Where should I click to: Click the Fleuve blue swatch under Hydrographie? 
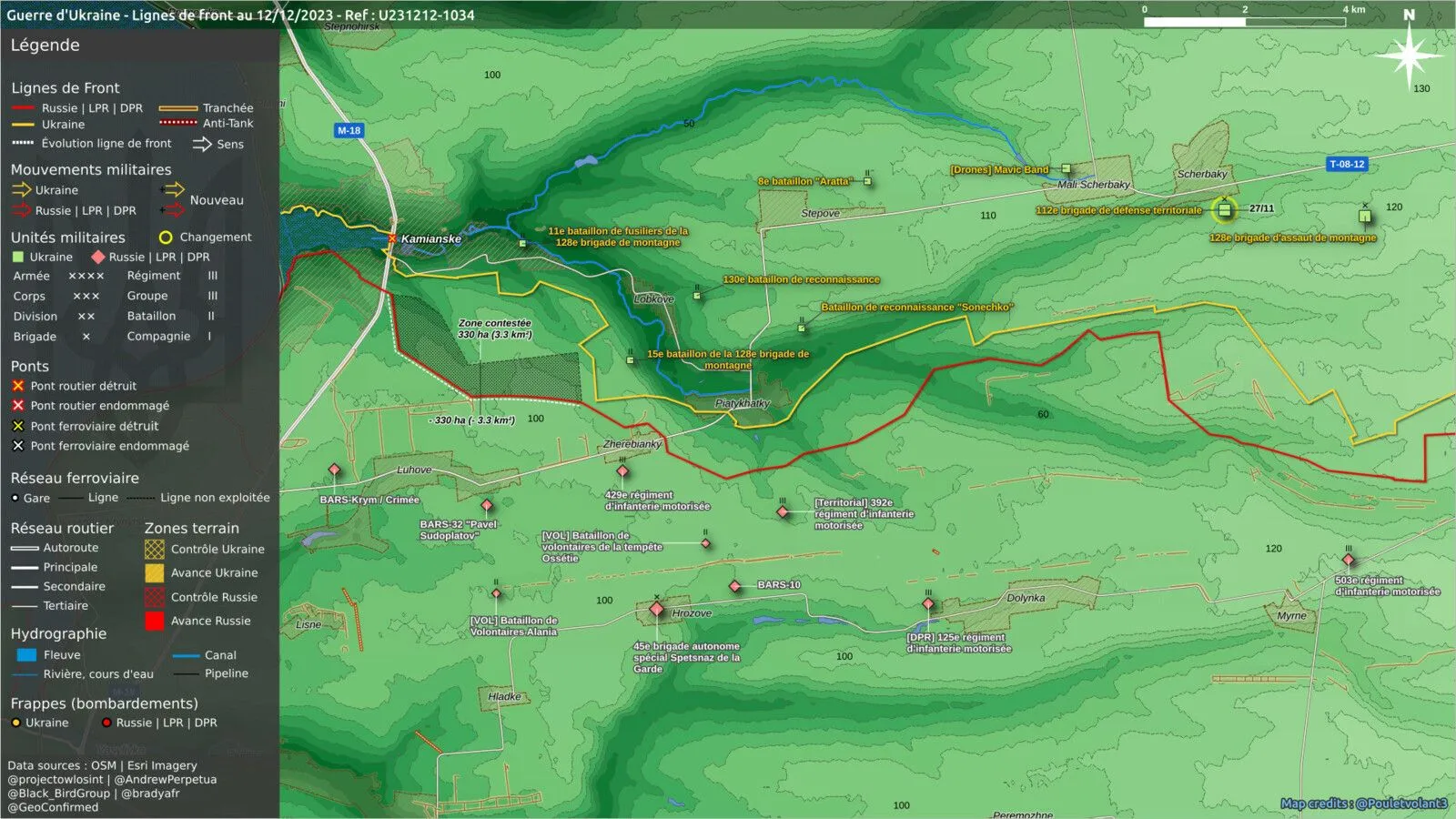[x=26, y=654]
